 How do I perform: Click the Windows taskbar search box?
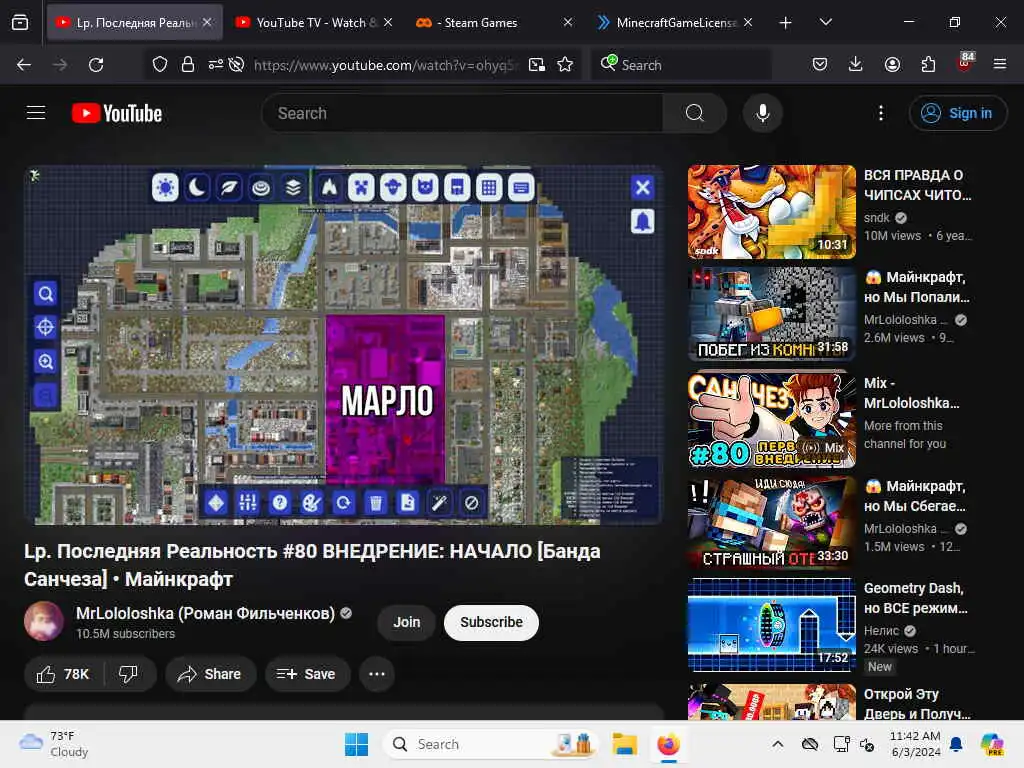490,744
